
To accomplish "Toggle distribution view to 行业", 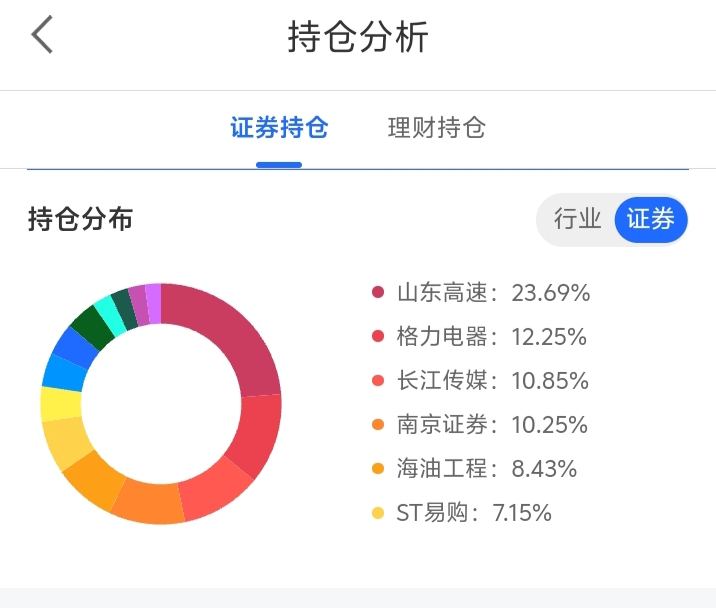I will click(x=577, y=219).
